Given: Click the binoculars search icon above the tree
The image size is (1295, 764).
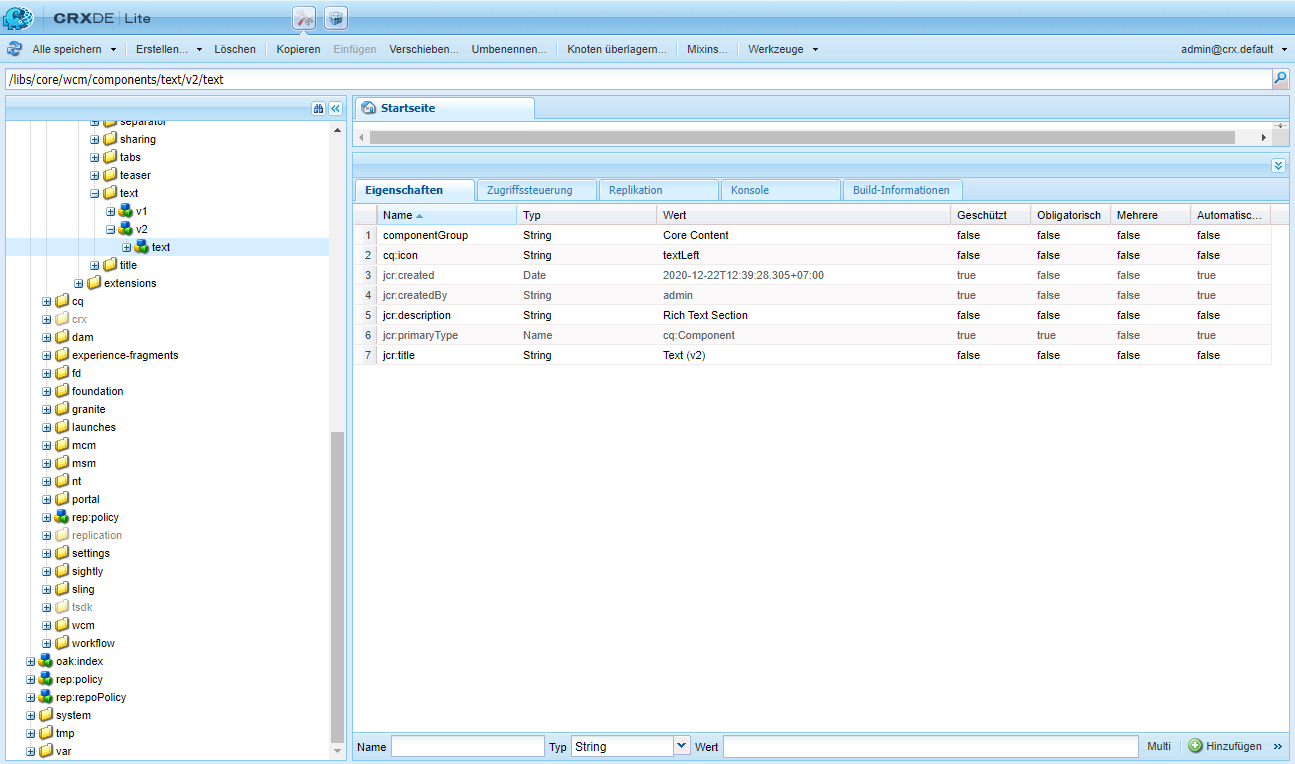Looking at the screenshot, I should pyautogui.click(x=319, y=108).
